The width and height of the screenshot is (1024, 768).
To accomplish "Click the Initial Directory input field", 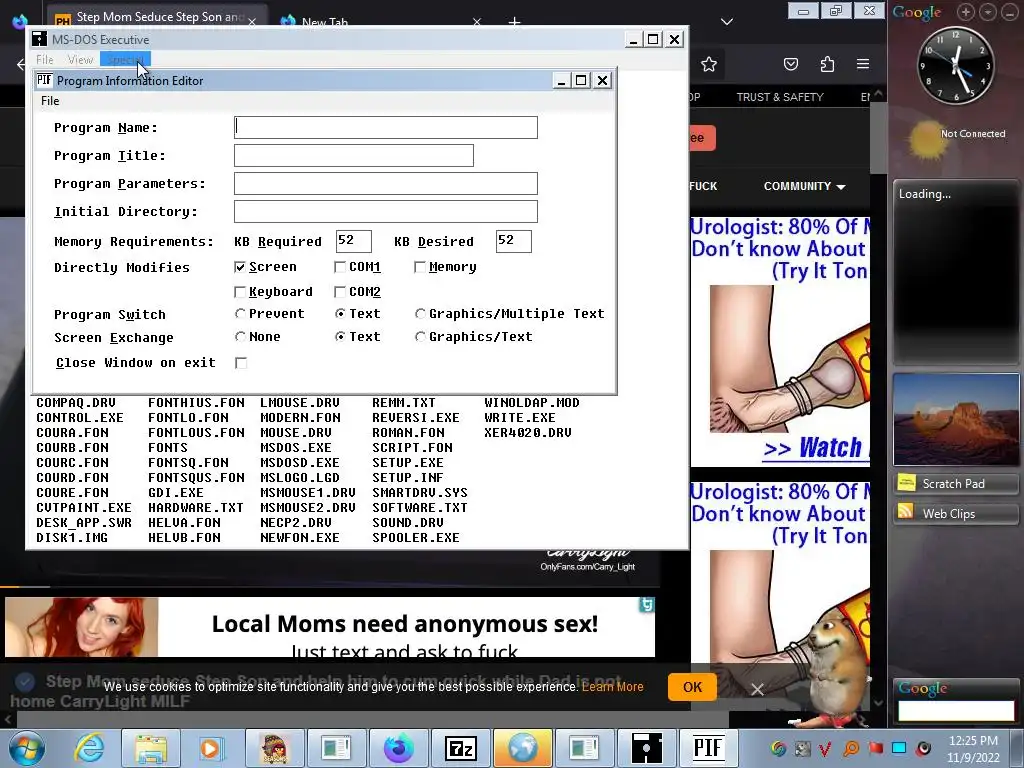I will pyautogui.click(x=386, y=212).
